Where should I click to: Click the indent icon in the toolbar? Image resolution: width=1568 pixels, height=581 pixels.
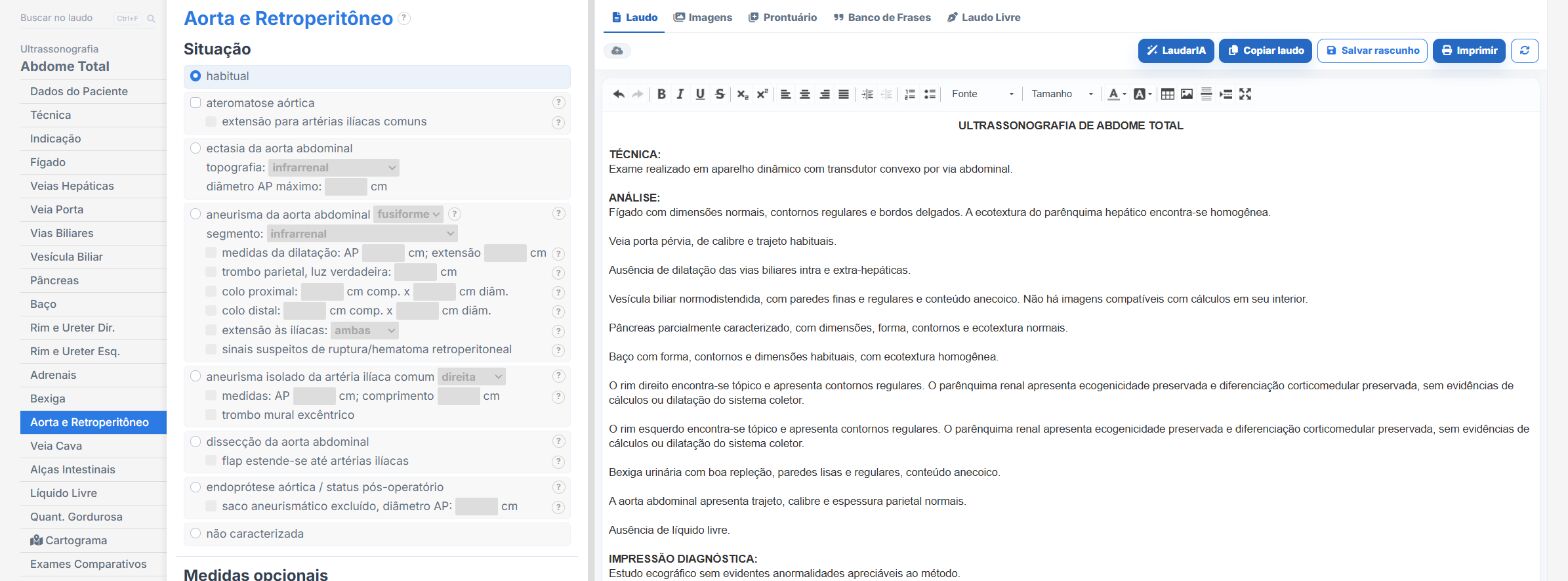click(1226, 94)
